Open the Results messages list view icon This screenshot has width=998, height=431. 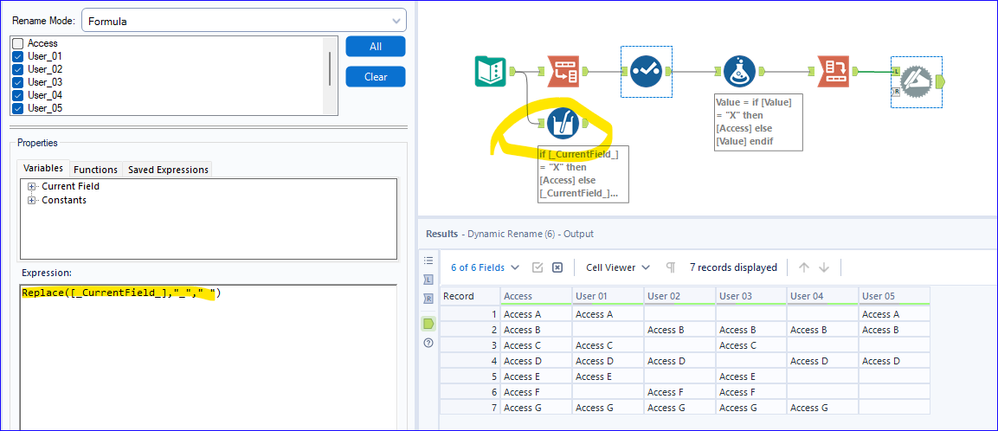428,260
